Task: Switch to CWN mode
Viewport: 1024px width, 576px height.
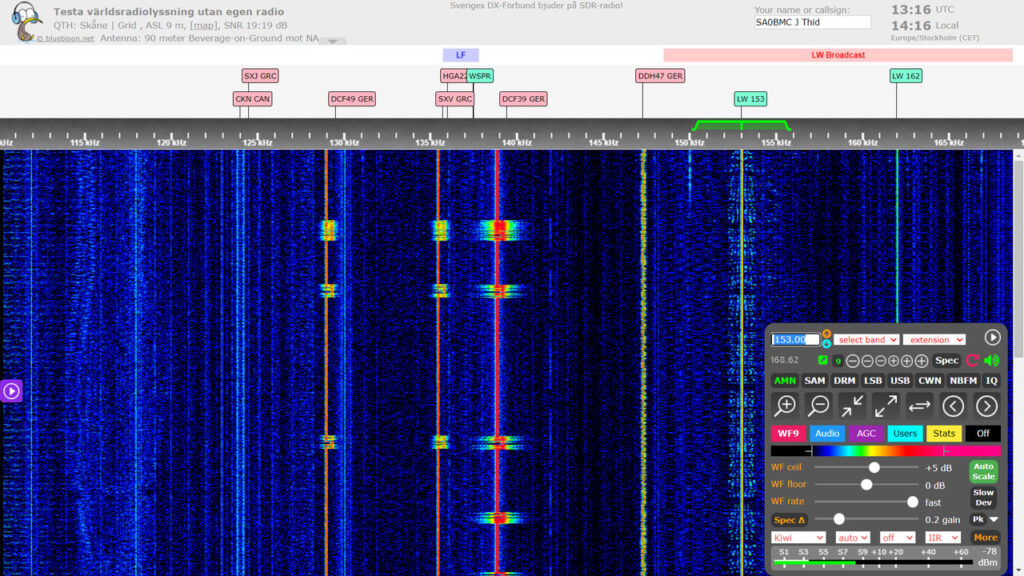Action: tap(929, 381)
